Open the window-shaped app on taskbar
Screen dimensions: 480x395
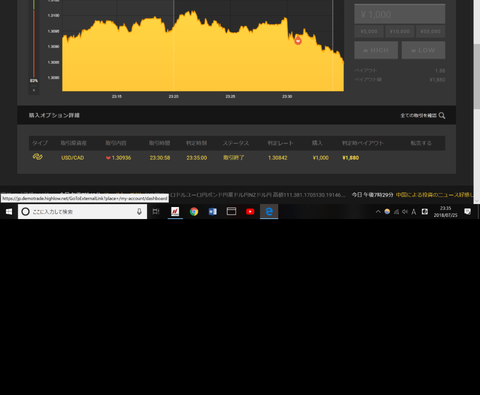[231, 211]
